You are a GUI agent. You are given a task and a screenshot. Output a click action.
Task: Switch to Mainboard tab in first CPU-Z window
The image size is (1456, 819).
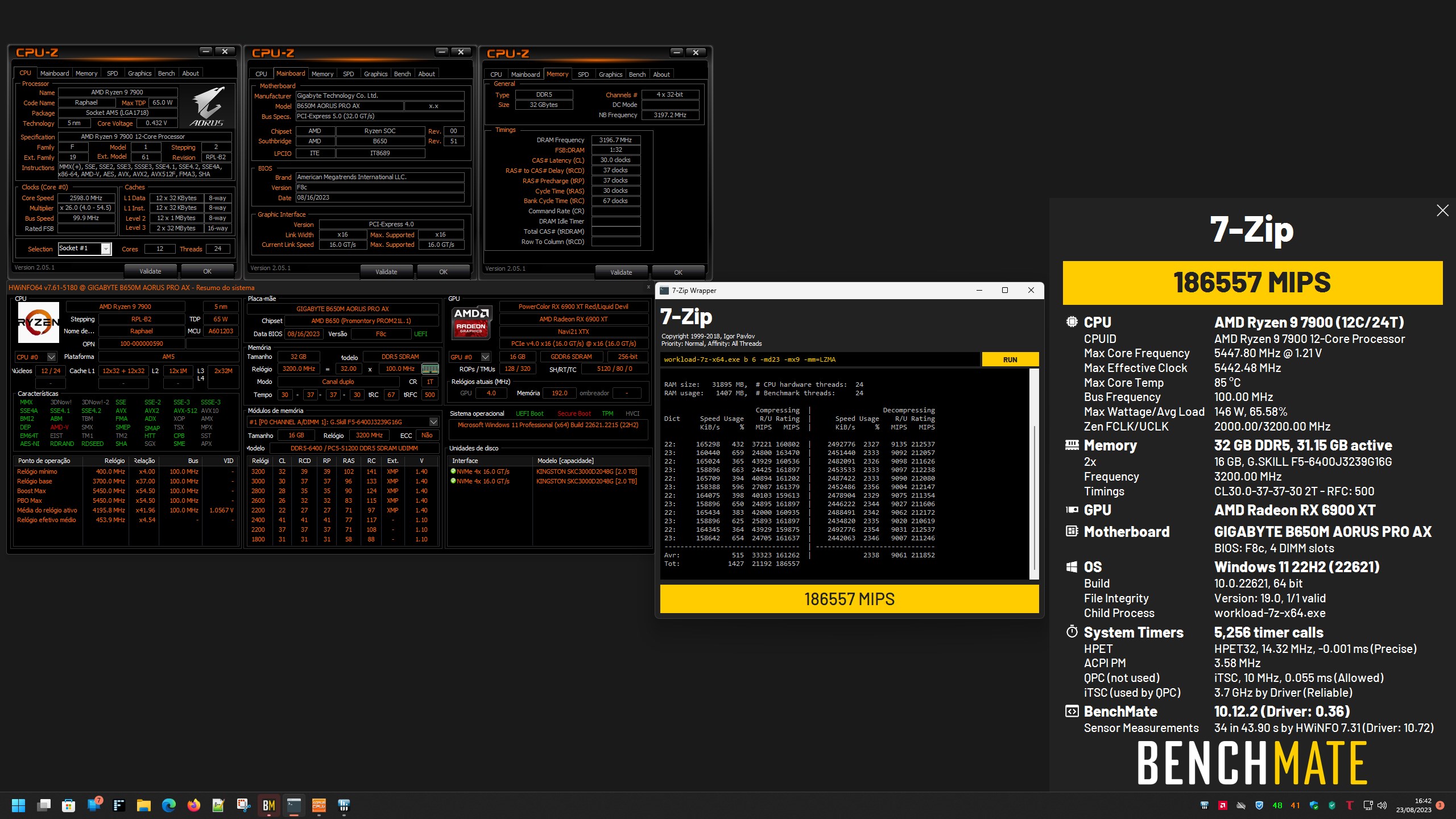point(55,73)
